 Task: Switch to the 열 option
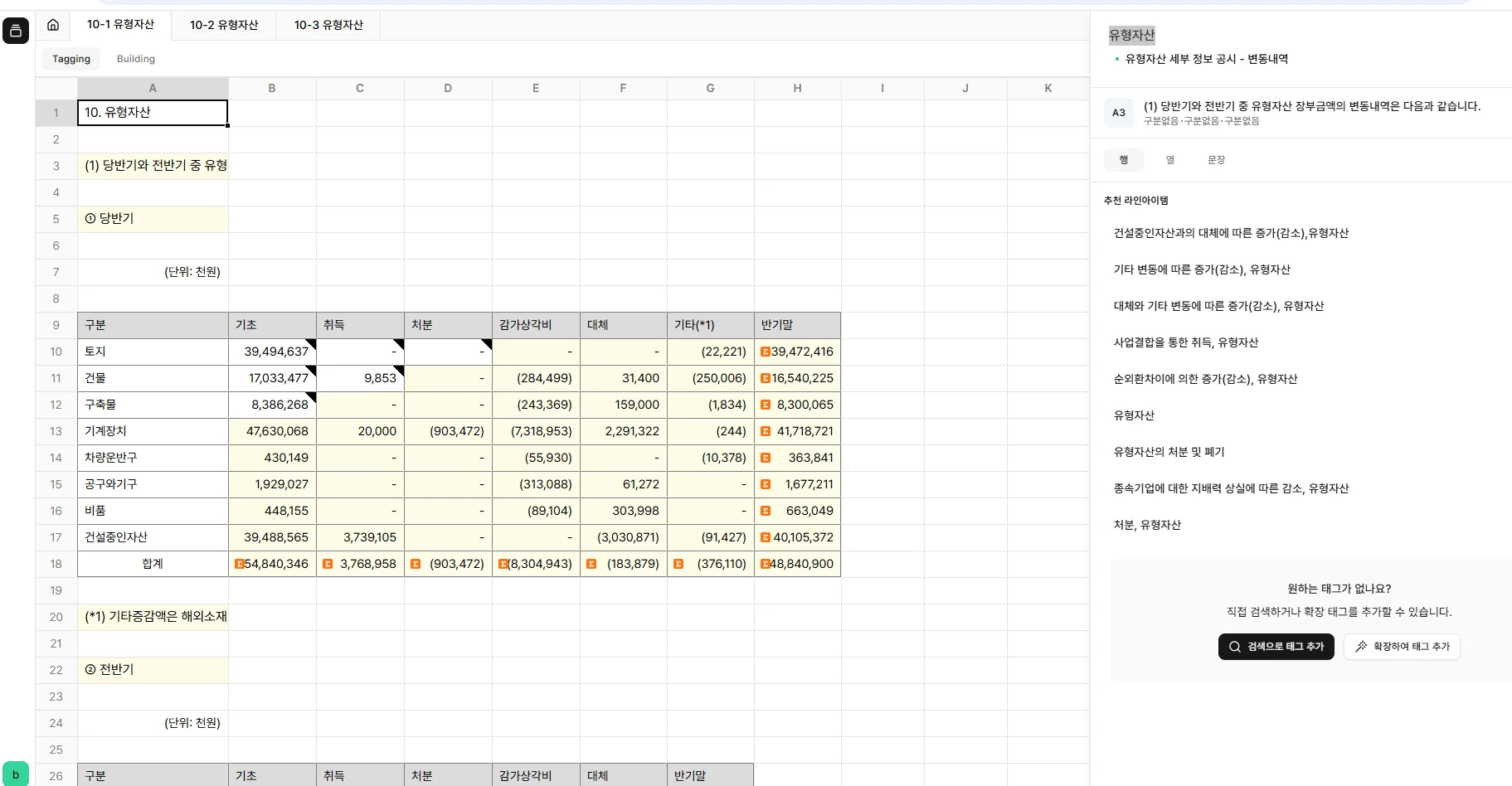(1169, 159)
